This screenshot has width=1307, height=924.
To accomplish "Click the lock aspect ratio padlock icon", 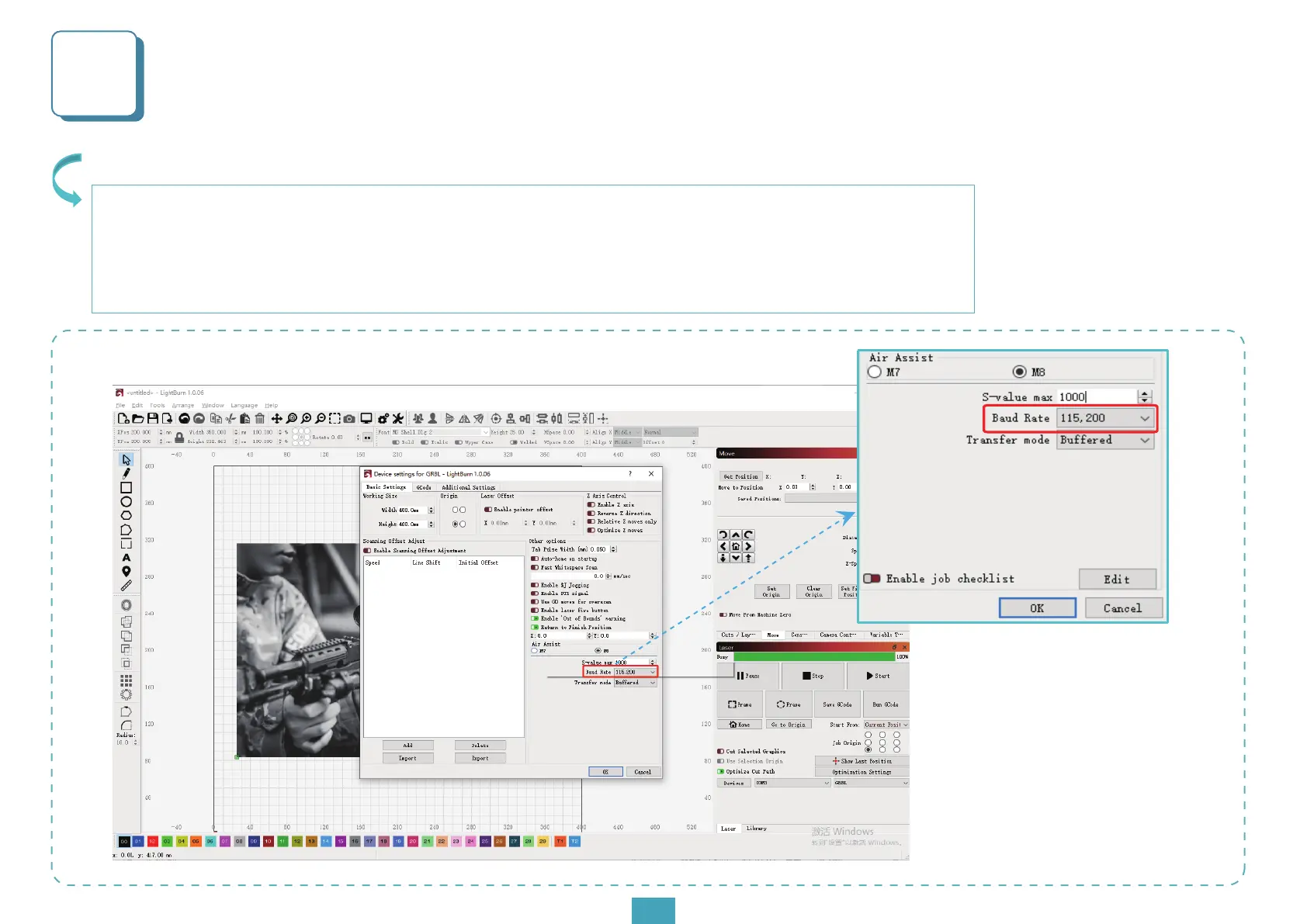I will pos(179,438).
